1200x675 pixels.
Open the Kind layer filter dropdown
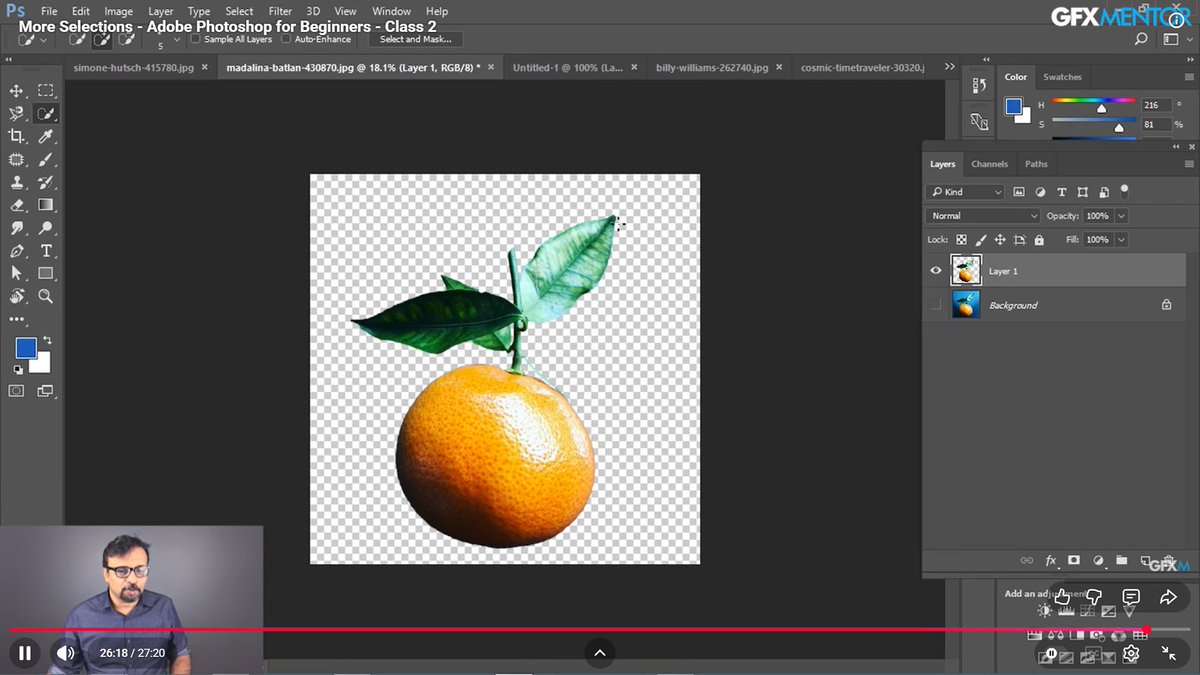point(966,192)
